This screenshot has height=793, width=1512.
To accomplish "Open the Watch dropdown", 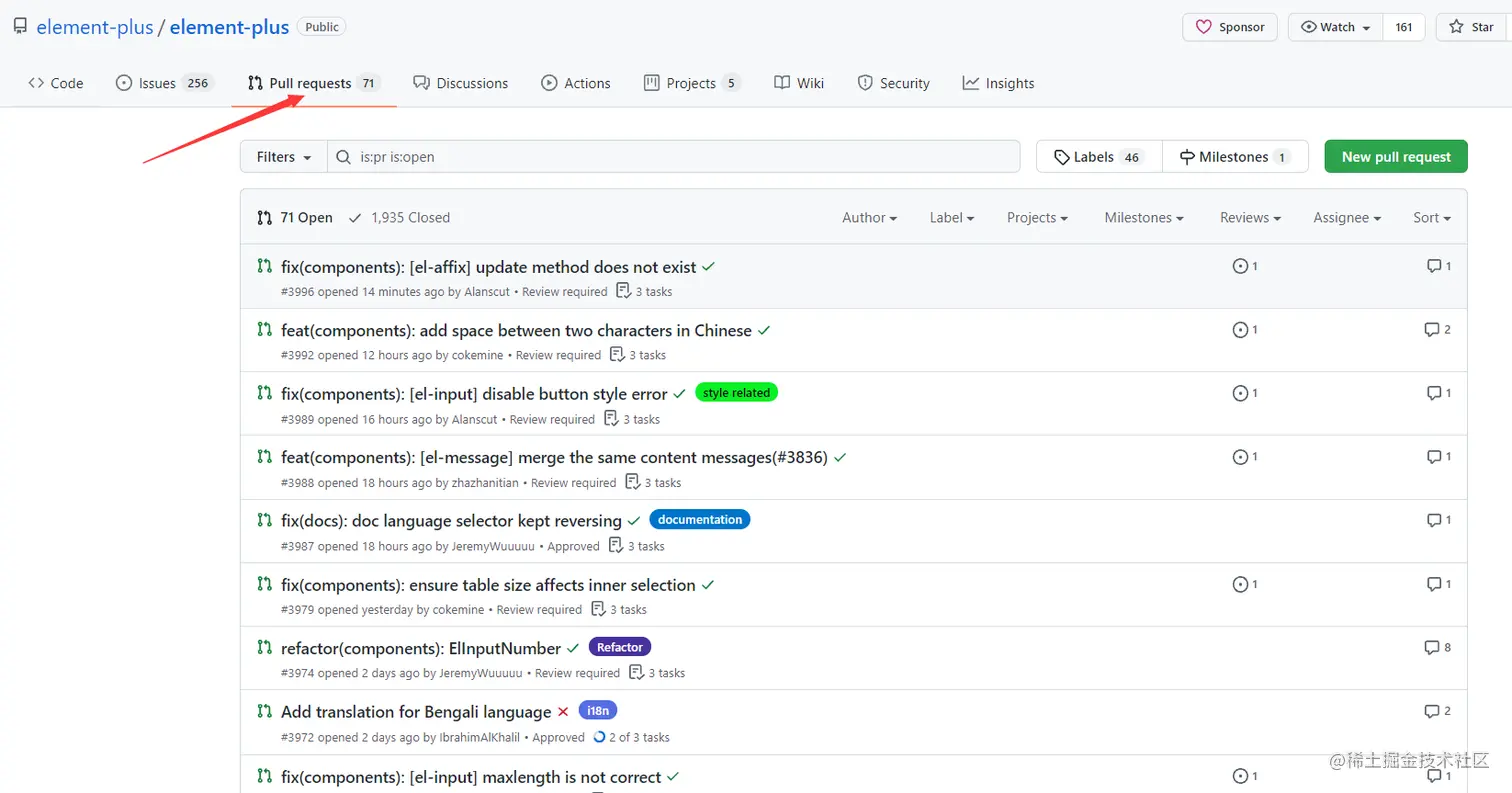I will click(x=1335, y=27).
